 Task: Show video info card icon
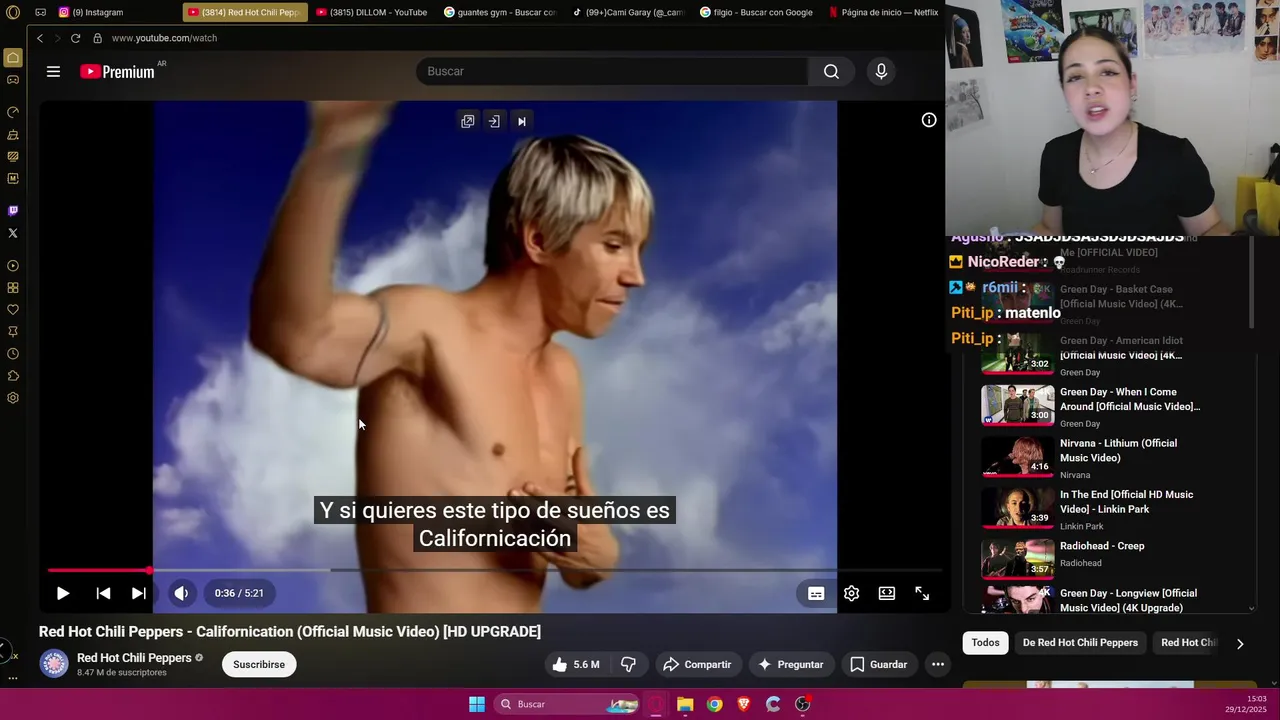[929, 120]
